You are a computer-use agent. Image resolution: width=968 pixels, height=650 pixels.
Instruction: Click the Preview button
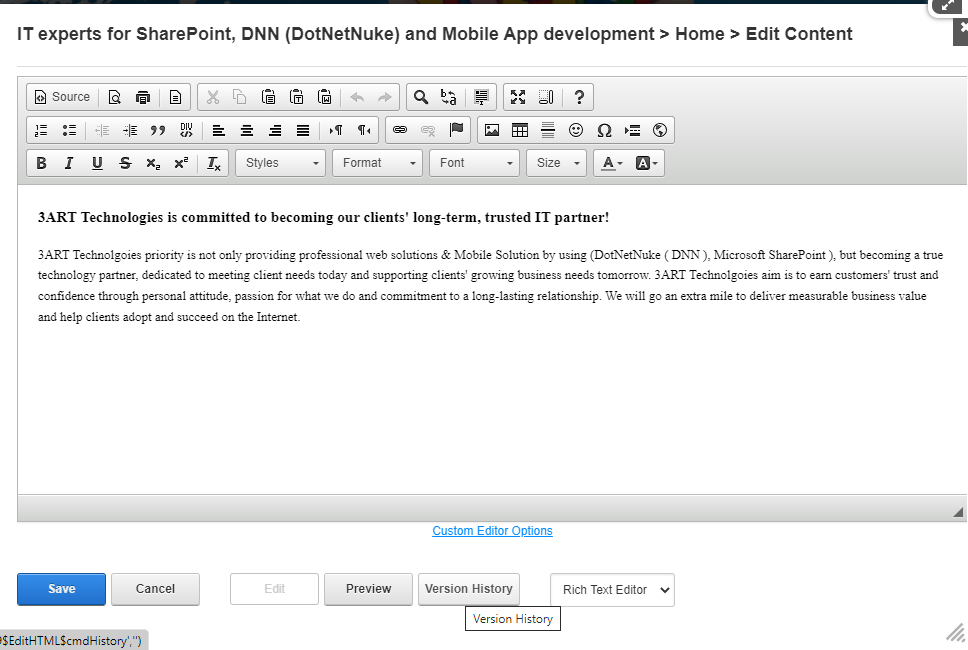click(368, 589)
